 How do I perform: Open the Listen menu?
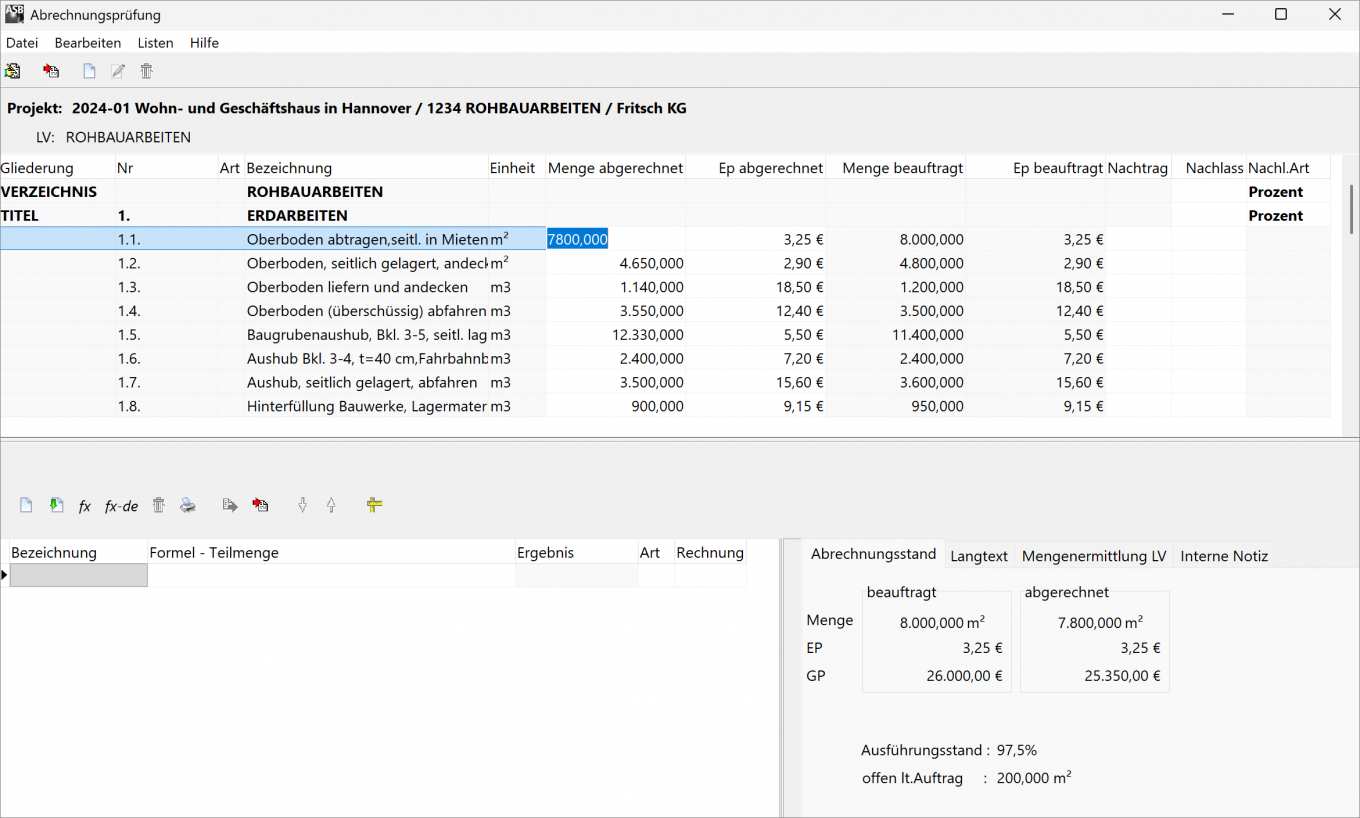[x=155, y=43]
